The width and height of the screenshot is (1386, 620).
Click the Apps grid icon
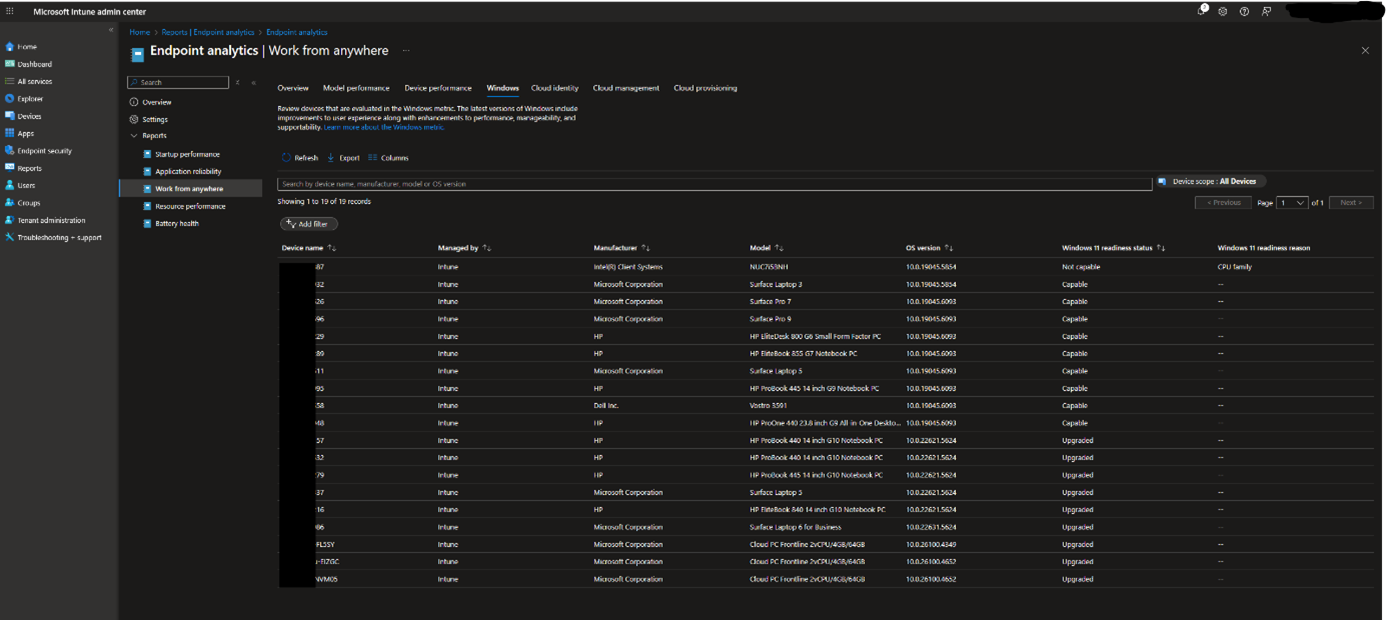[x=10, y=133]
